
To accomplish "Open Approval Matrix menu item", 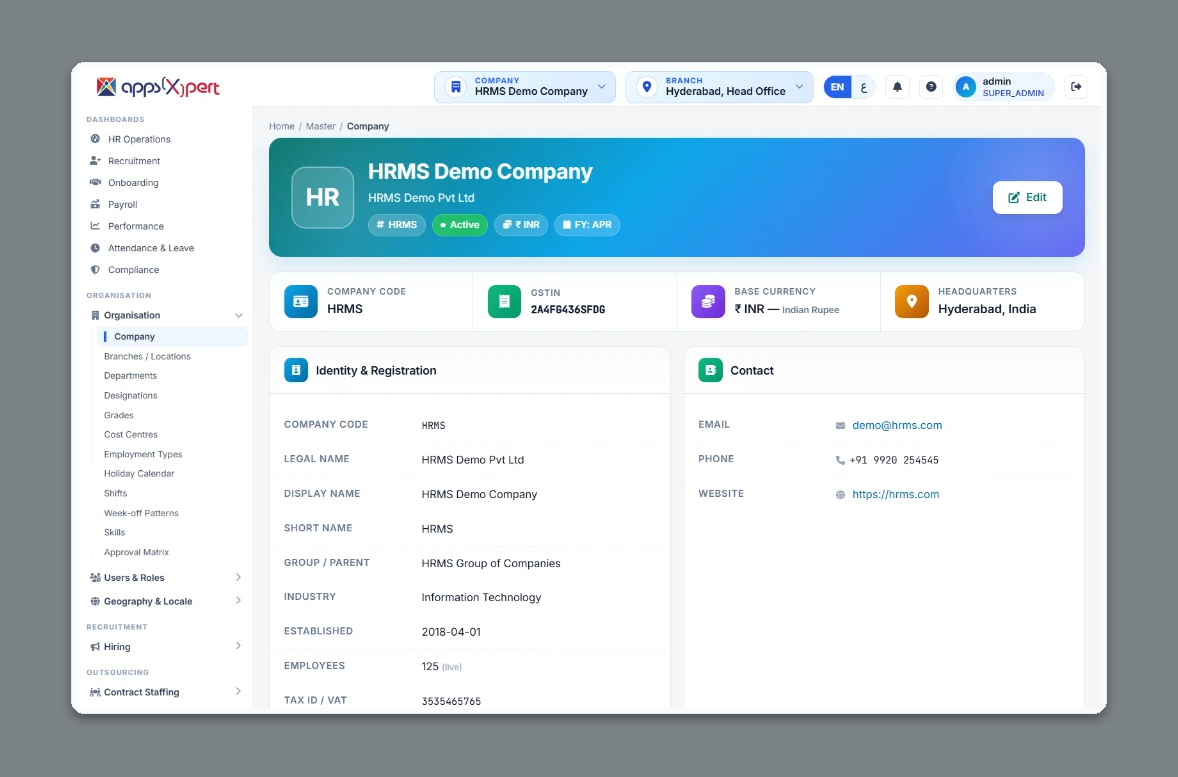I will (137, 552).
